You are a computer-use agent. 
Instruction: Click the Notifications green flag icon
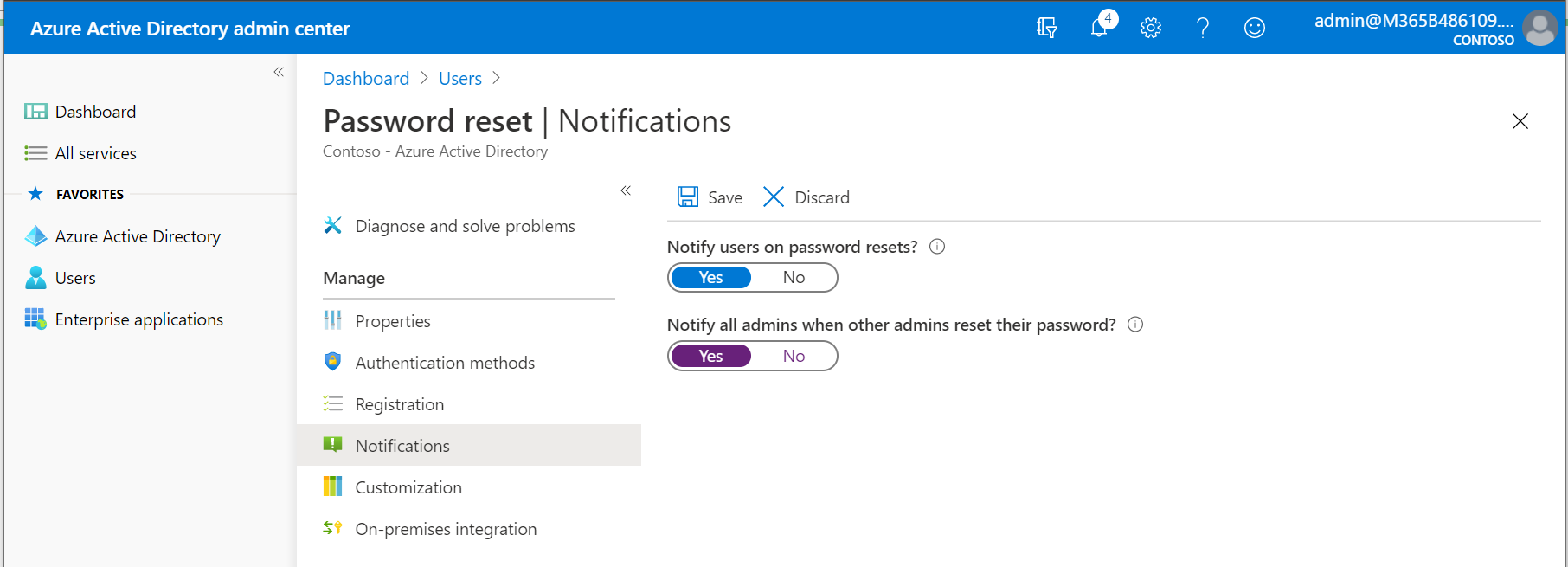332,445
